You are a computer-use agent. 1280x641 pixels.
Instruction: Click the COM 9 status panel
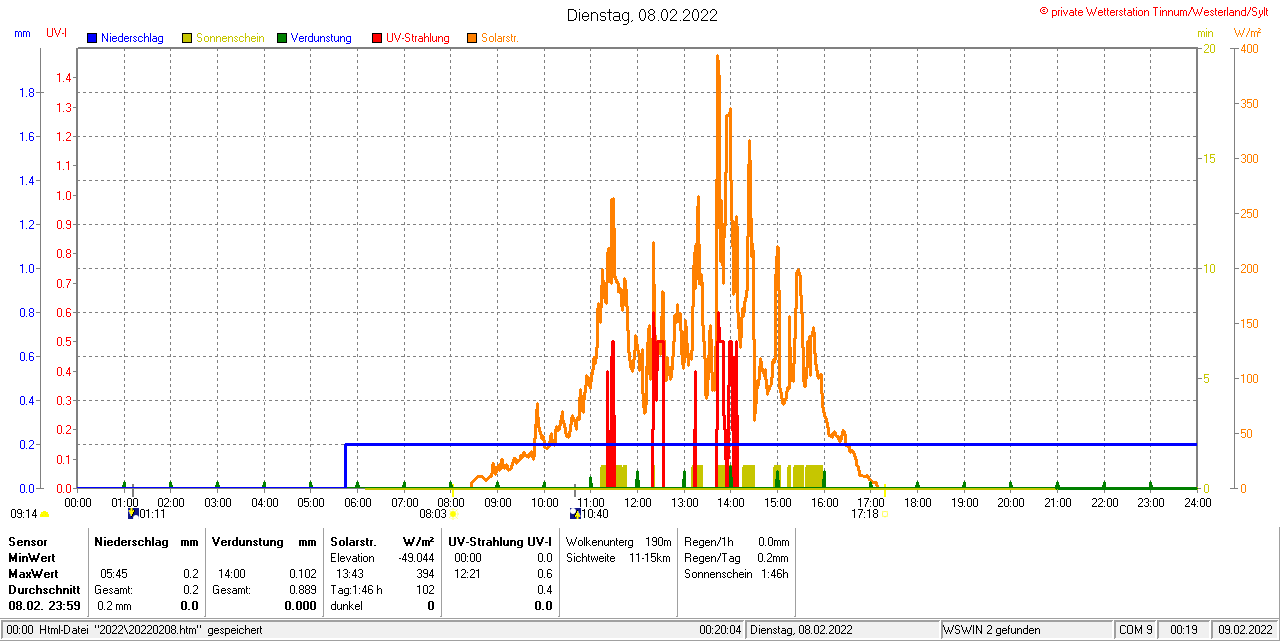point(1136,630)
